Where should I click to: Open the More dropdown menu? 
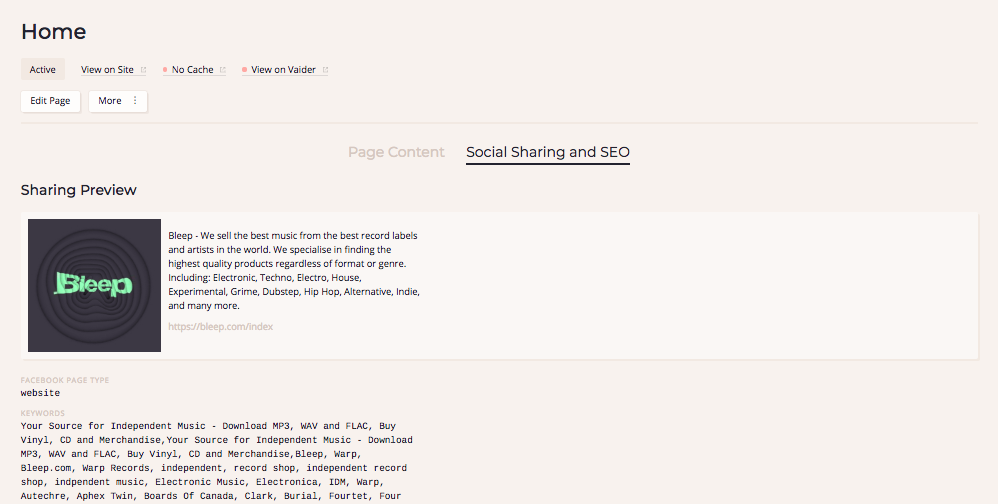pos(118,101)
